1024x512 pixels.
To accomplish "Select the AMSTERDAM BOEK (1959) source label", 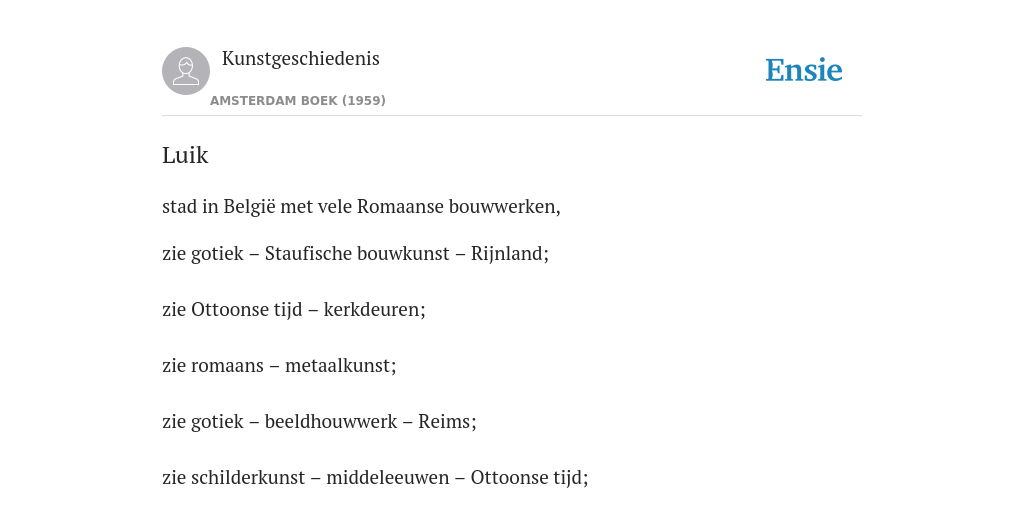I will [298, 101].
